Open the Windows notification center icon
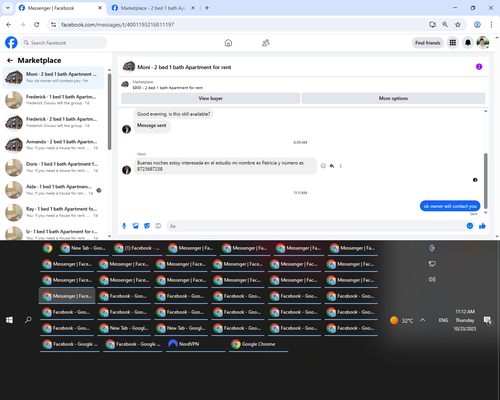Image resolution: width=500 pixels, height=400 pixels. pyautogui.click(x=488, y=320)
